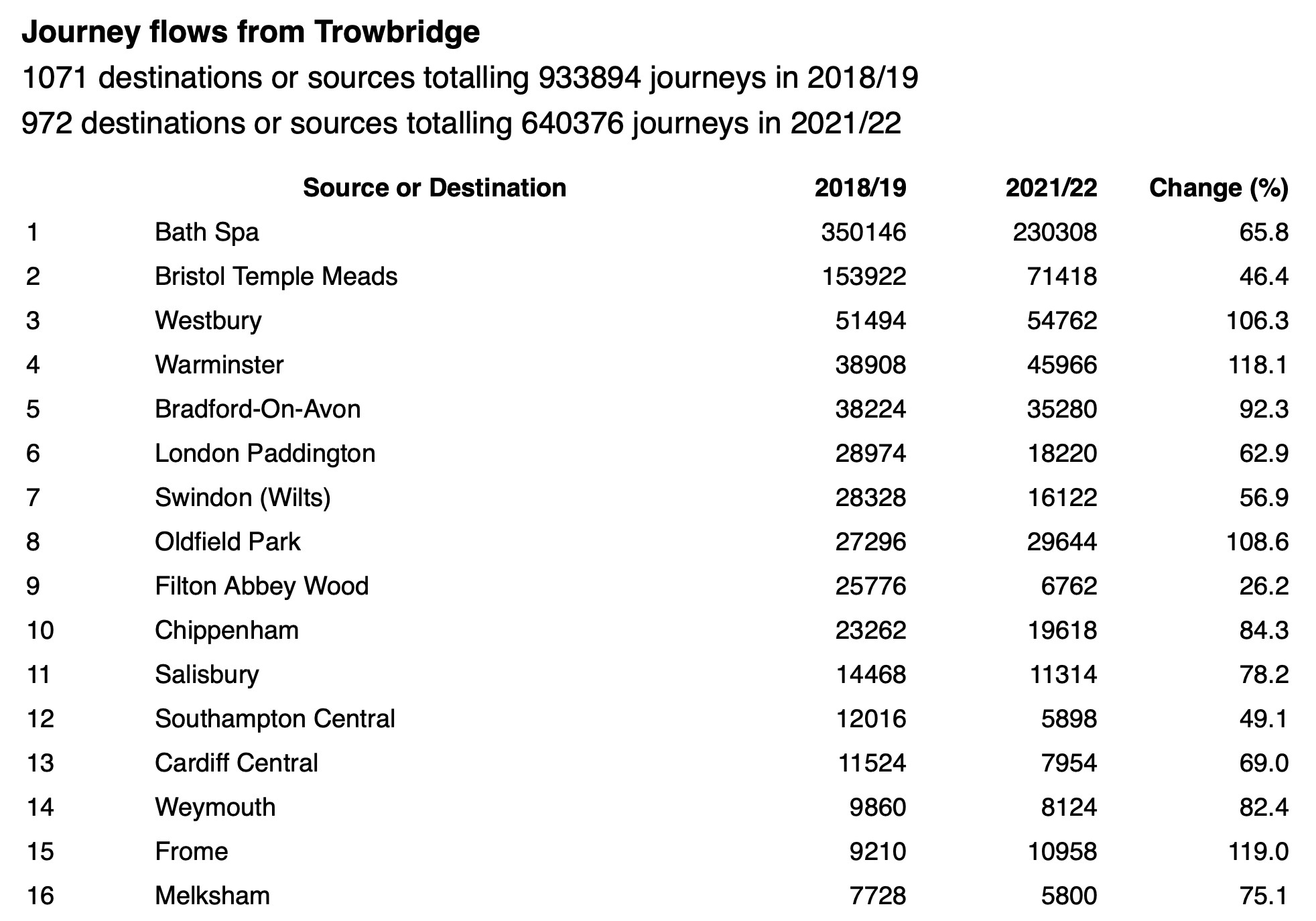Viewport: 1316px width, 921px height.
Task: Click Frome's change percentage 119.0
Action: coord(1257,851)
